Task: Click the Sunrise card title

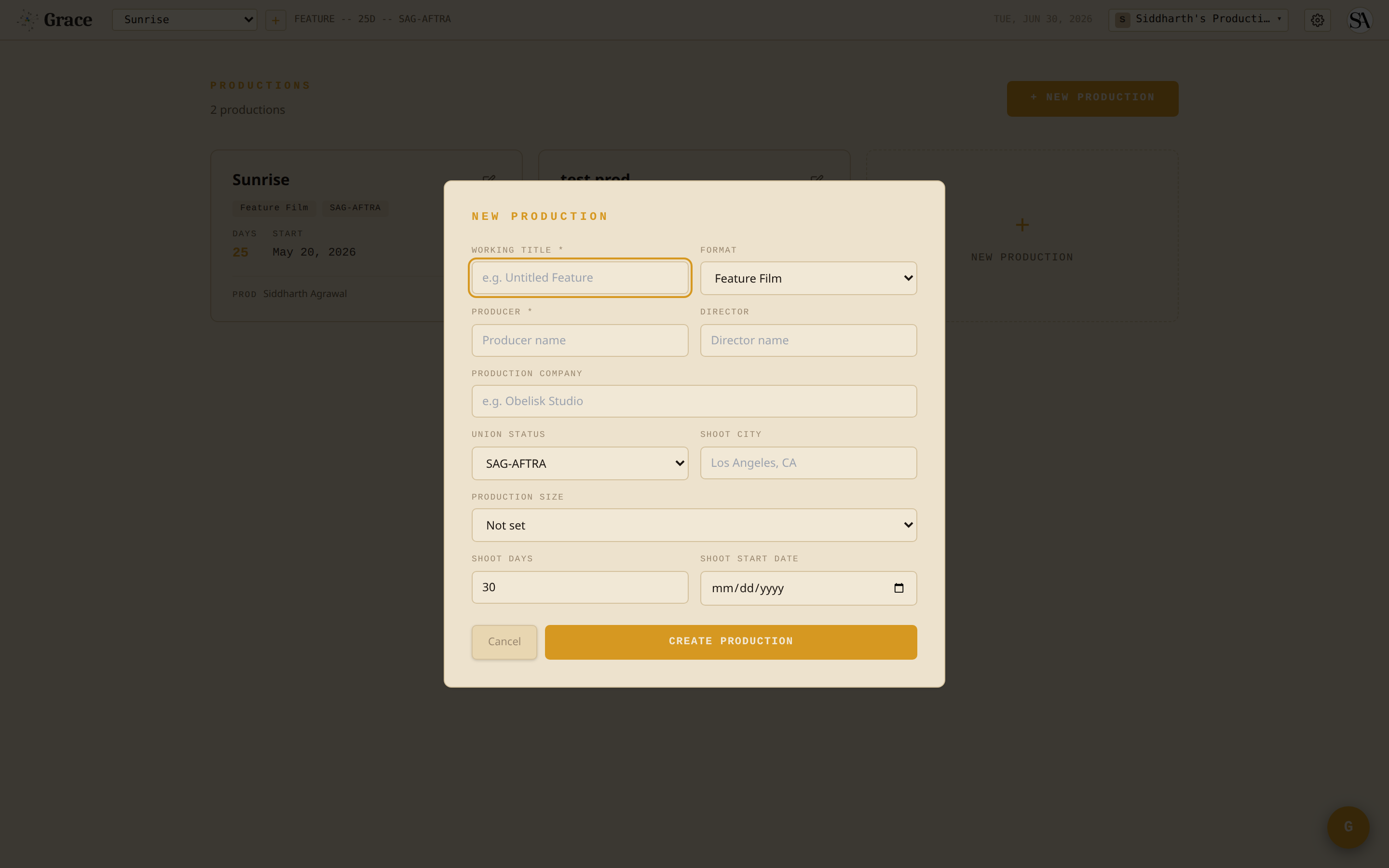Action: point(260,180)
